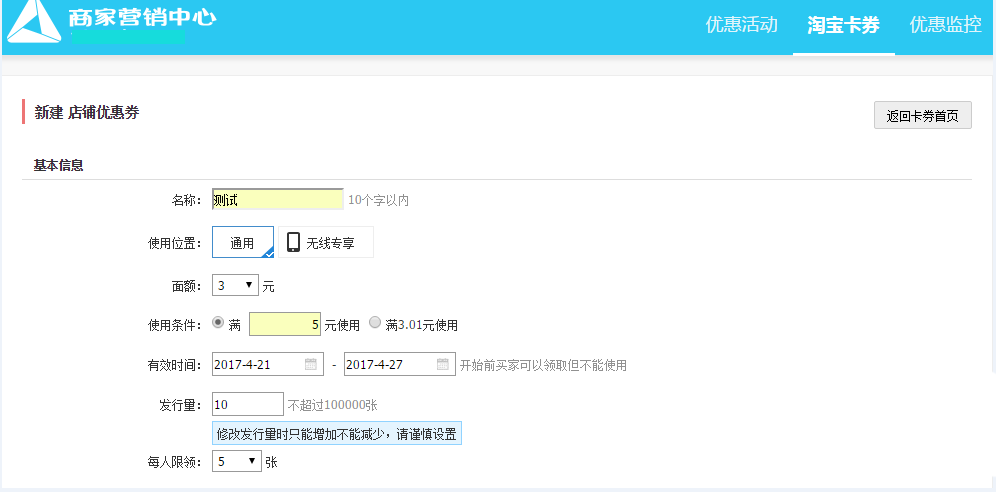Viewport: 996px width, 492px height.
Task: Switch to the 淘宝卡券 tab
Action: click(x=844, y=25)
